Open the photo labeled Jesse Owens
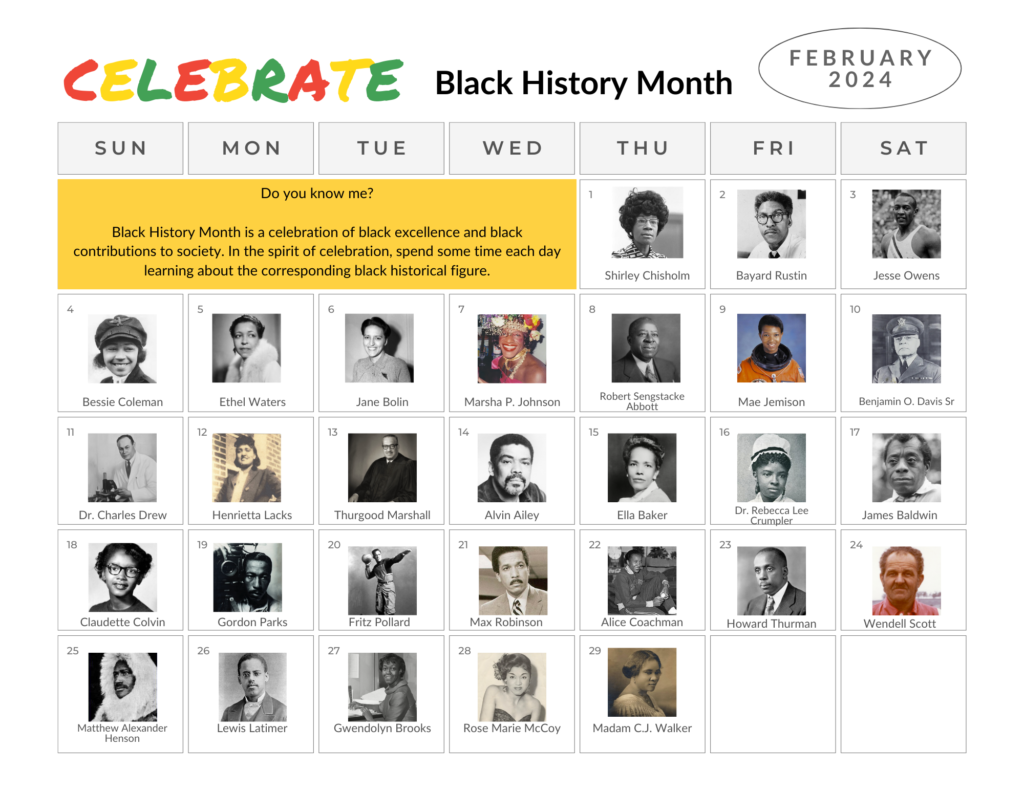The width and height of the screenshot is (1024, 791). click(x=906, y=223)
